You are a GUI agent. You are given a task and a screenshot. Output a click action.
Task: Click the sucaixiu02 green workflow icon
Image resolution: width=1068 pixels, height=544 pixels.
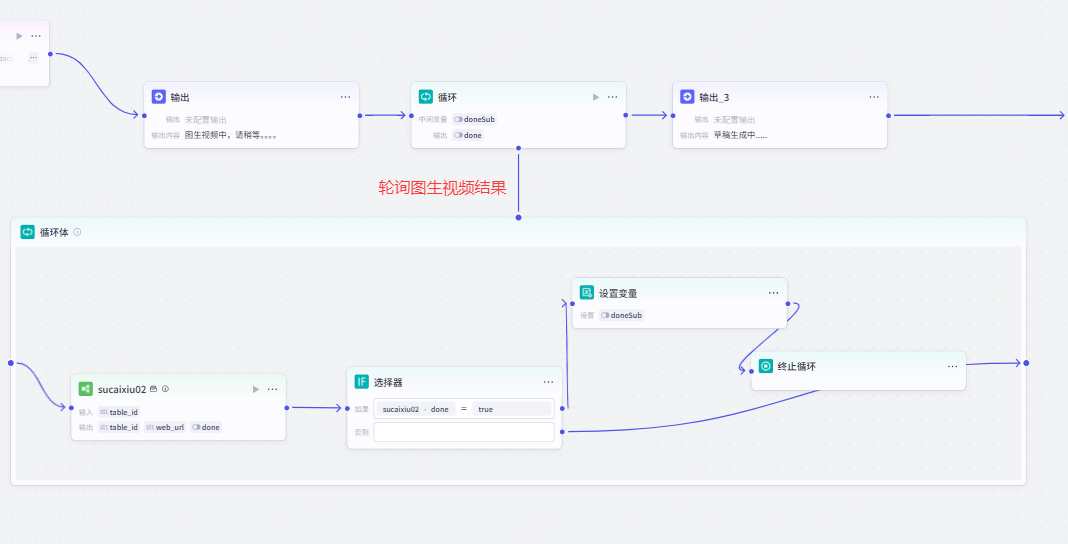tap(85, 389)
